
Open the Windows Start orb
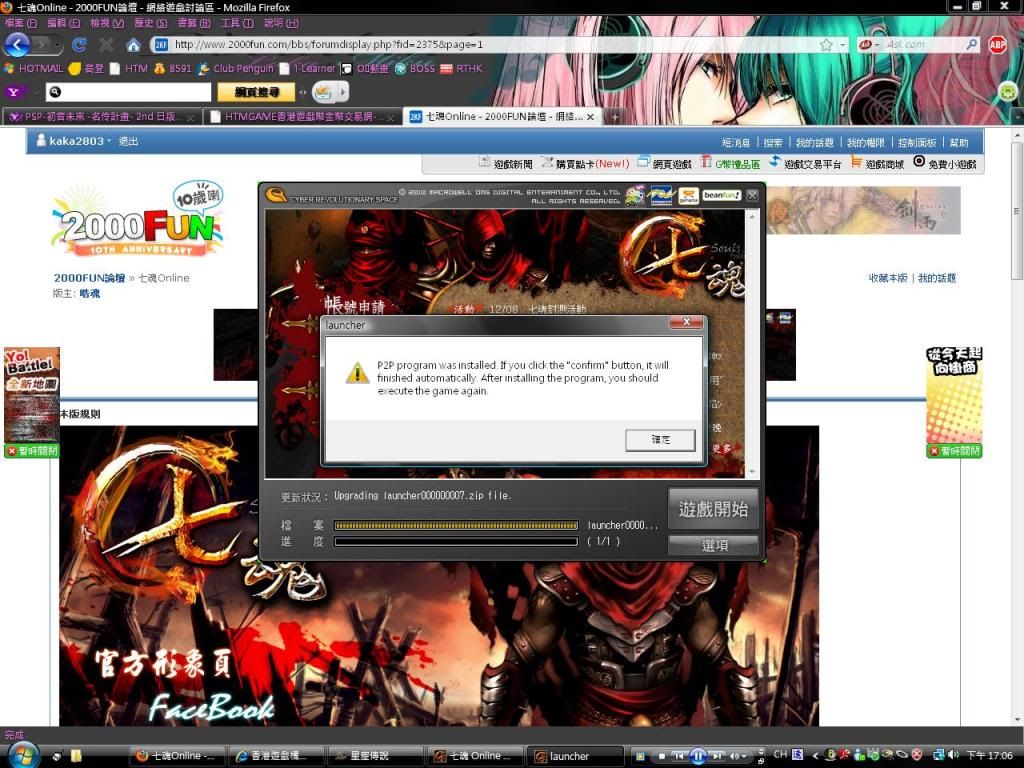(x=20, y=753)
